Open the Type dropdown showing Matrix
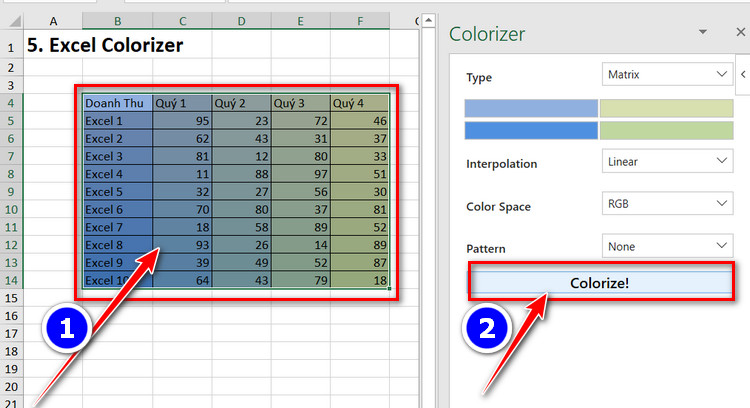This screenshot has height=408, width=750. (667, 75)
